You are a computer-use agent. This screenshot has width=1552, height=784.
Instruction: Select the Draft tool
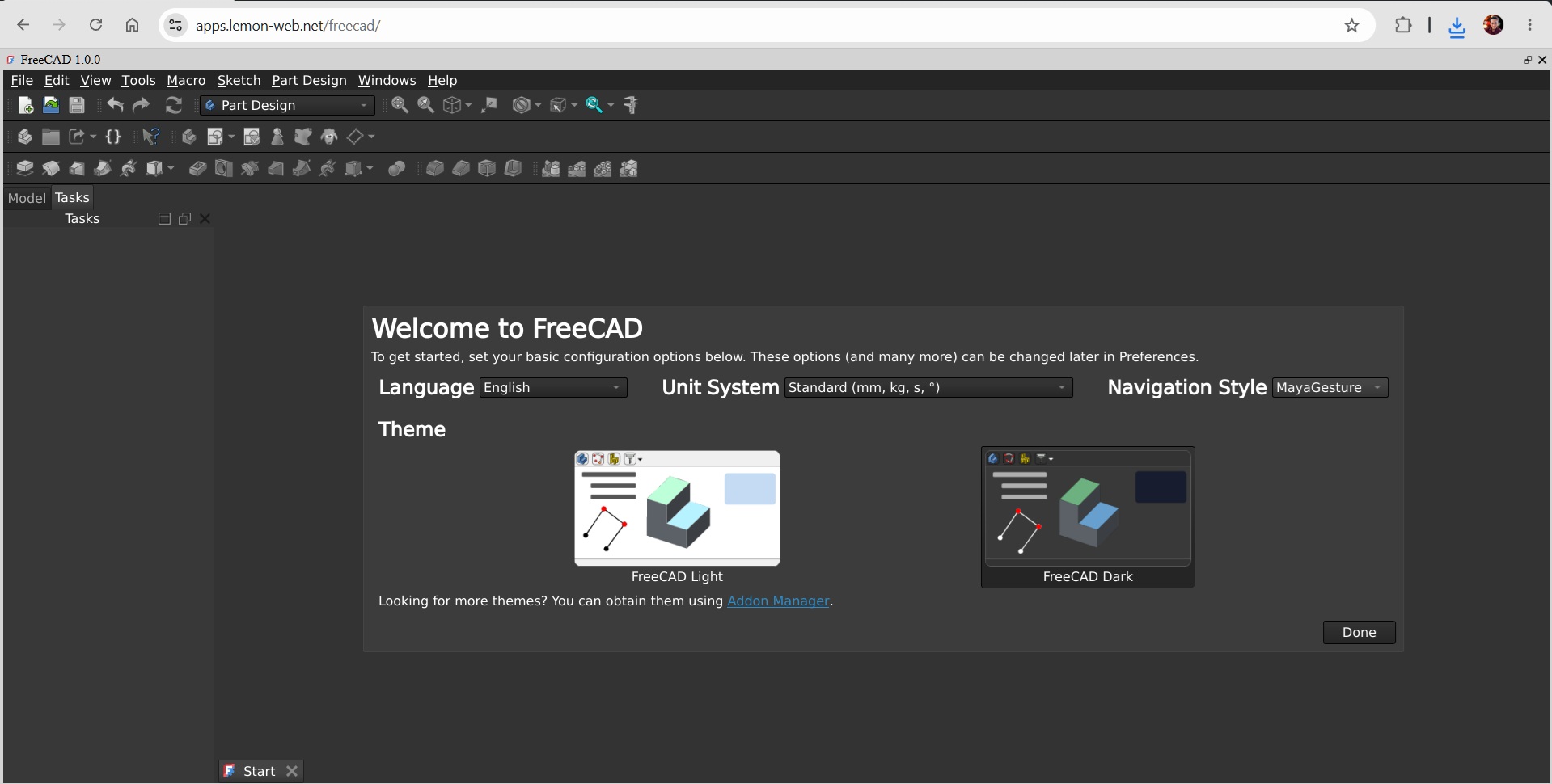[x=487, y=168]
